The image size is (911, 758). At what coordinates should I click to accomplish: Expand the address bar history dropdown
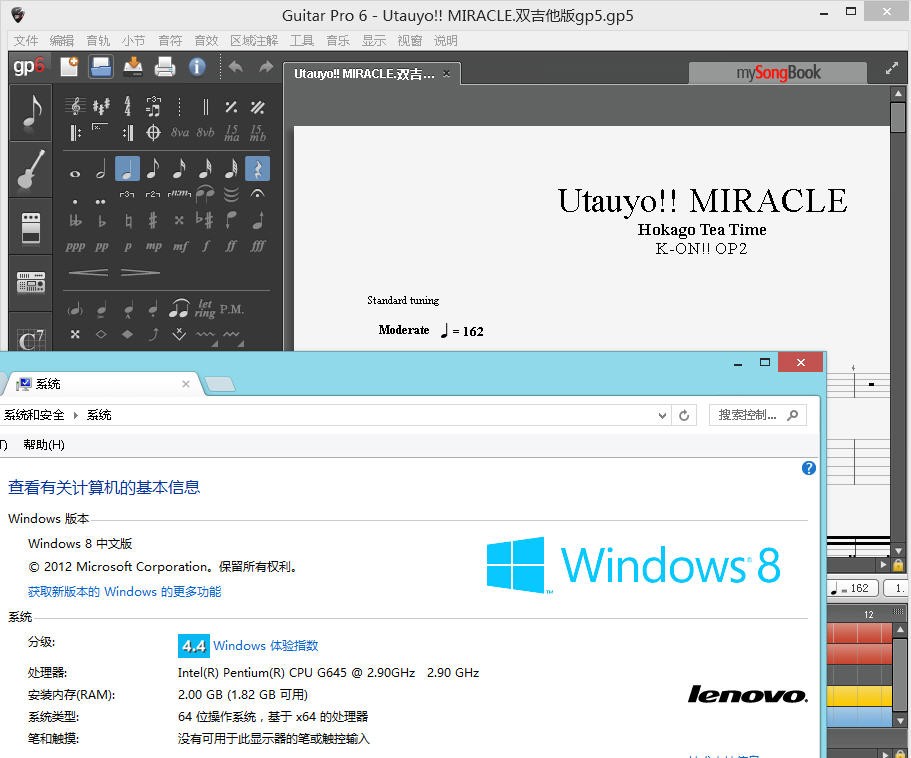coord(662,415)
